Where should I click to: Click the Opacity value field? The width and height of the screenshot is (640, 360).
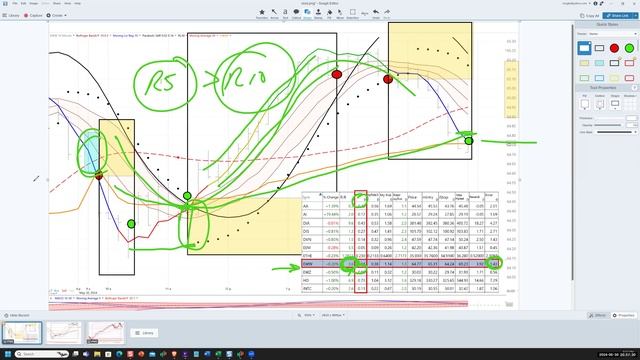pos(631,125)
